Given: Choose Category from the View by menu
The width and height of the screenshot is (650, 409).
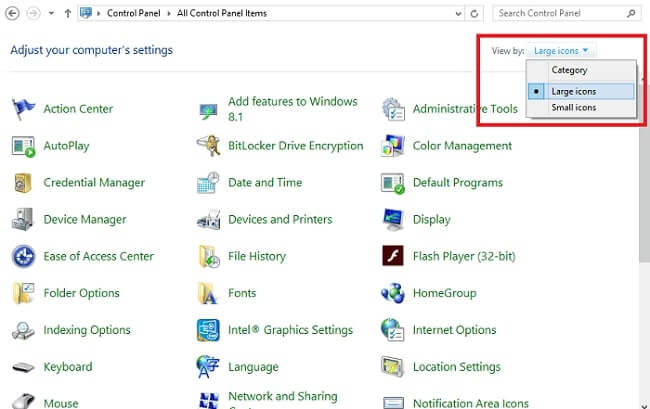Looking at the screenshot, I should (569, 71).
